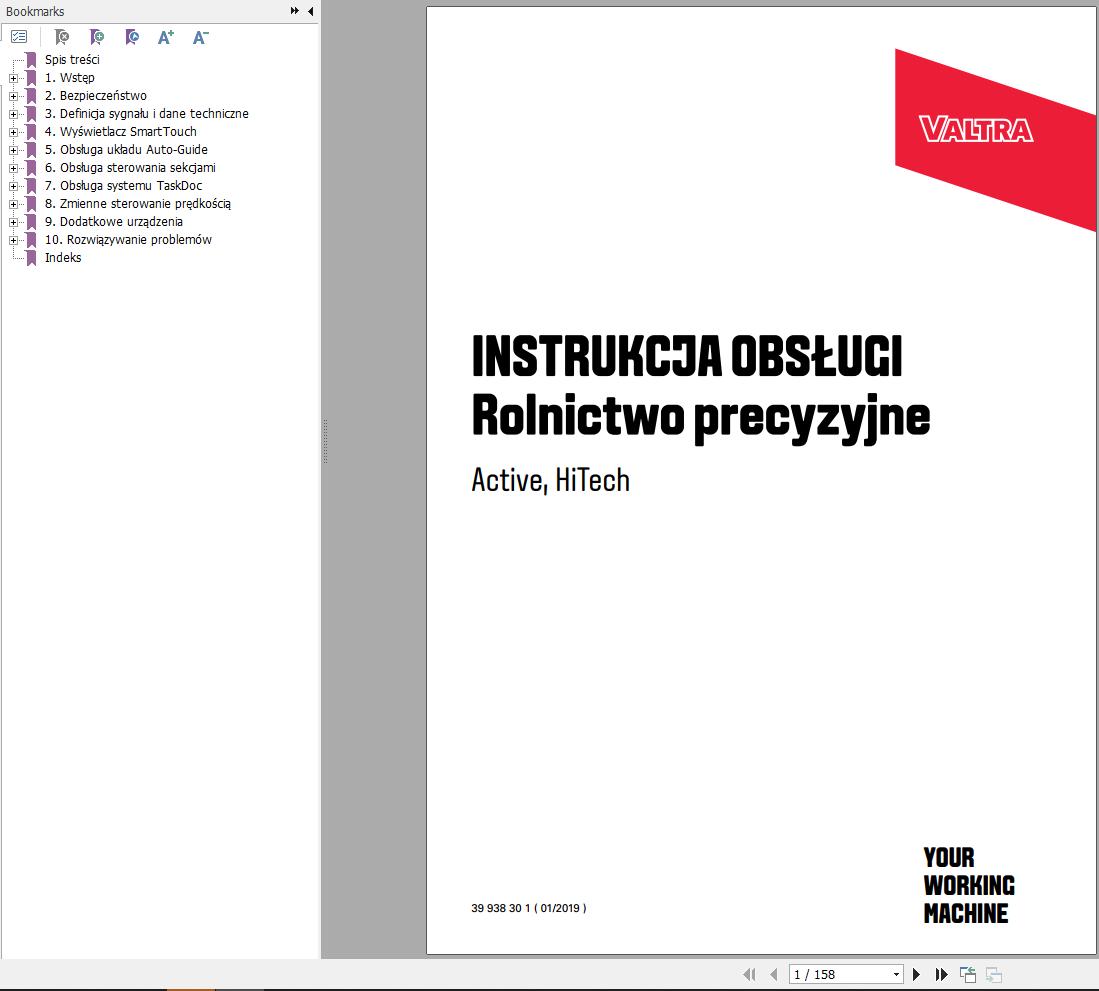Open the Spis treści bookmark
The height and width of the screenshot is (991, 1099).
click(x=72, y=60)
